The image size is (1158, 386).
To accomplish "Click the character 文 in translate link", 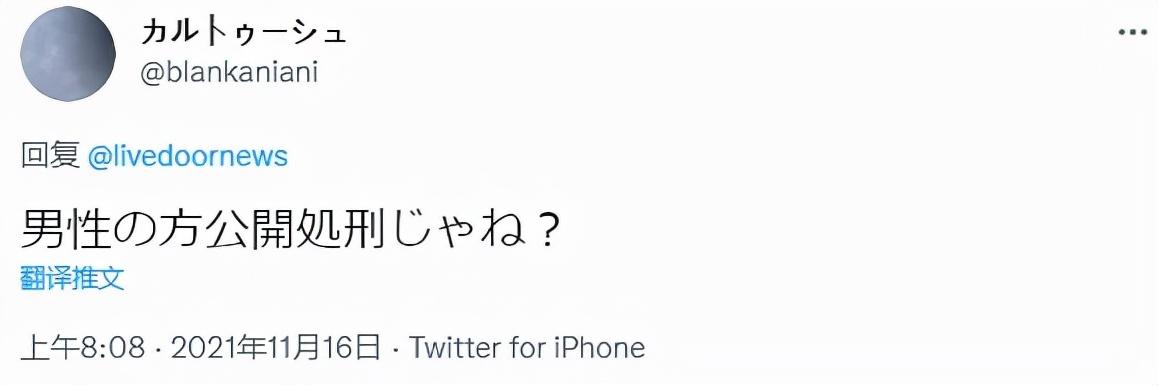I will click(x=112, y=279).
